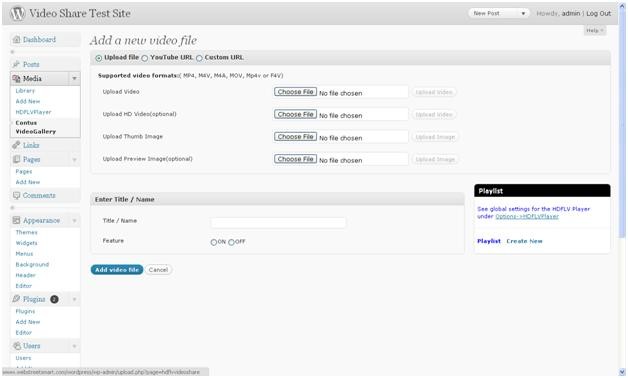628x378 pixels.
Task: Click the Add video file button
Action: point(117,269)
